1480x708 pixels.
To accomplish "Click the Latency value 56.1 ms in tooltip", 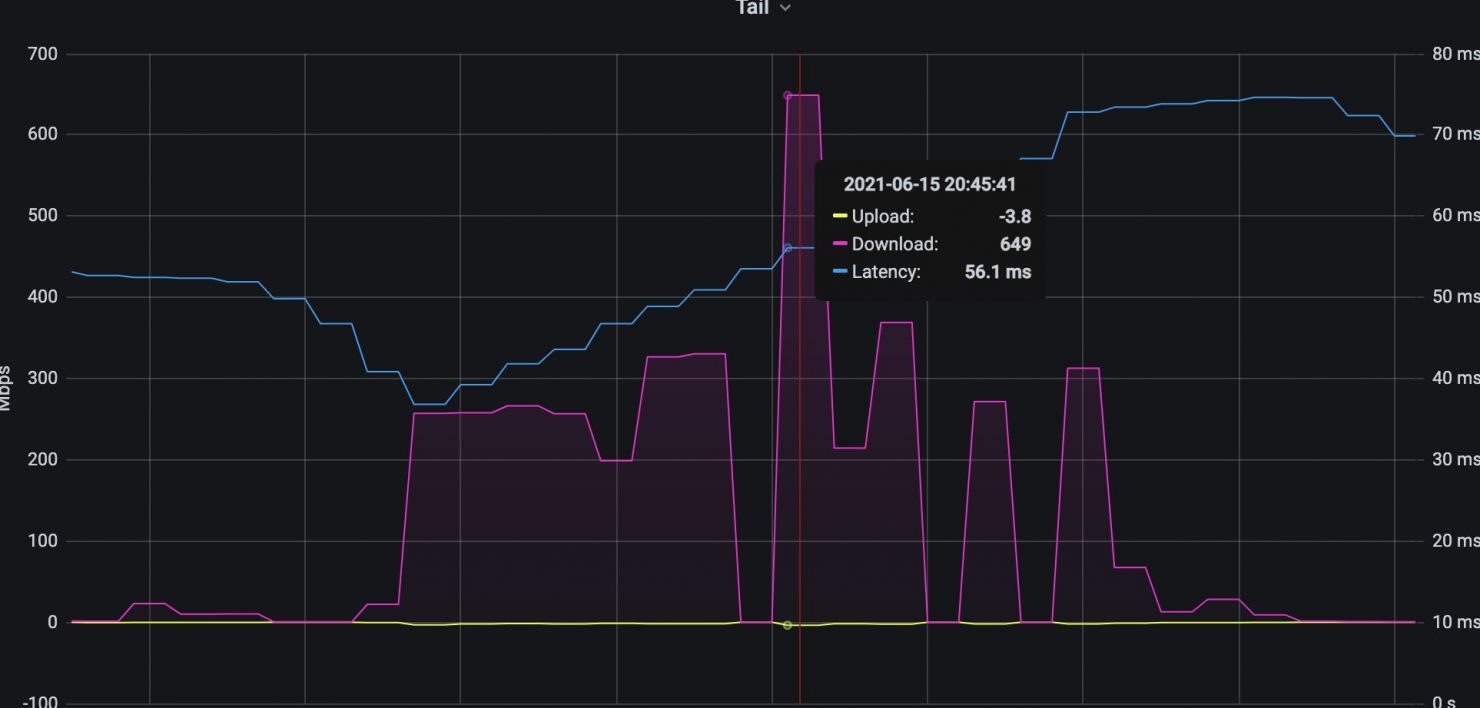I will 997,272.
